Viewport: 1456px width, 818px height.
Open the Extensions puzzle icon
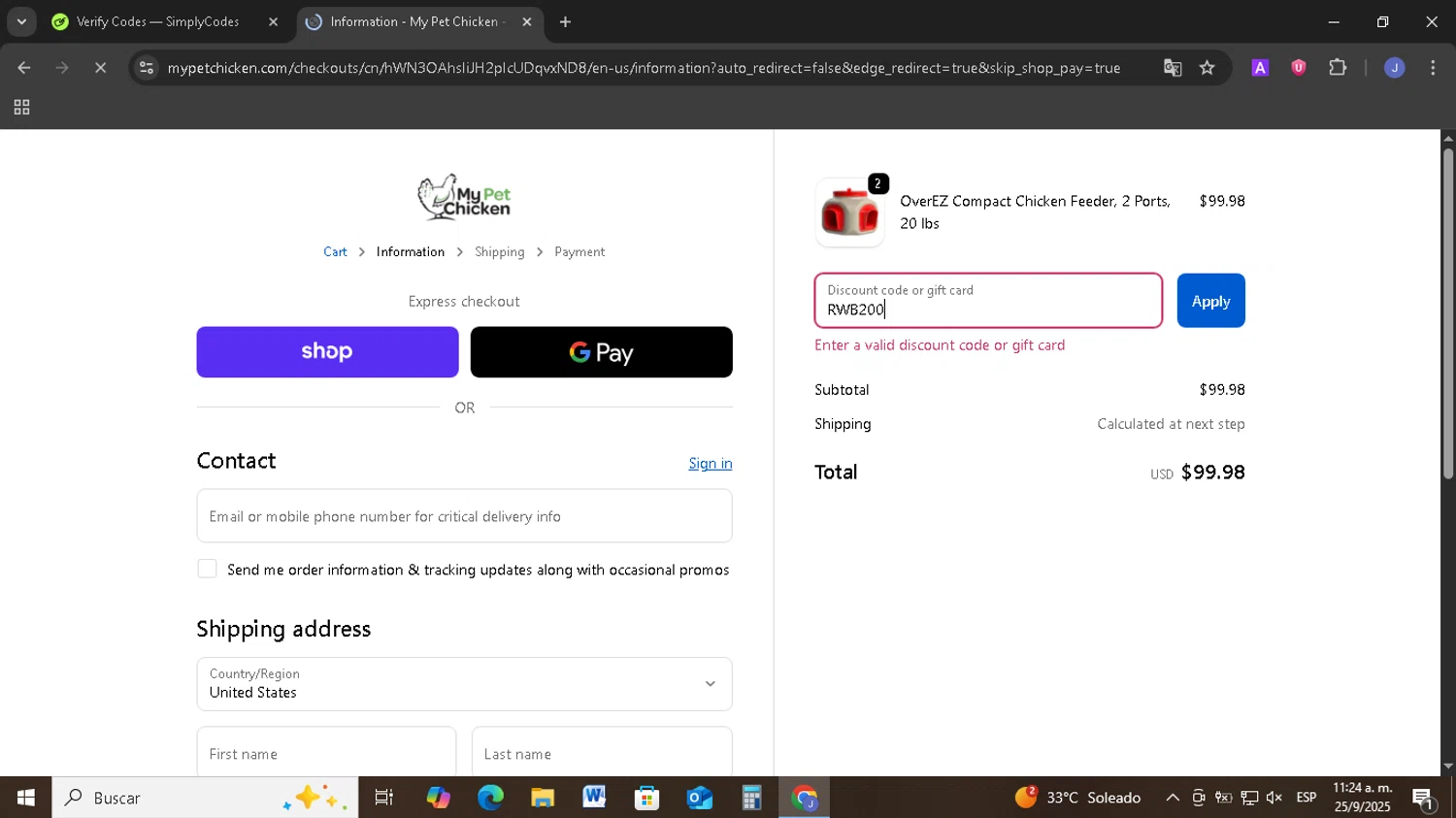(1338, 68)
